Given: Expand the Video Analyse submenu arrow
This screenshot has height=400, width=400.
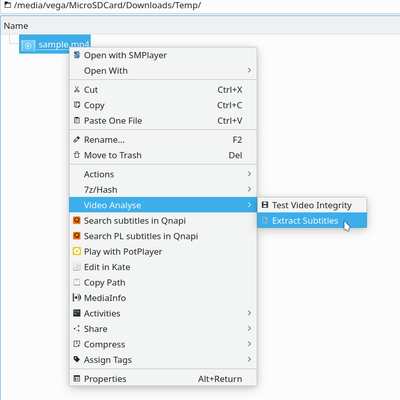Looking at the screenshot, I should tap(249, 205).
